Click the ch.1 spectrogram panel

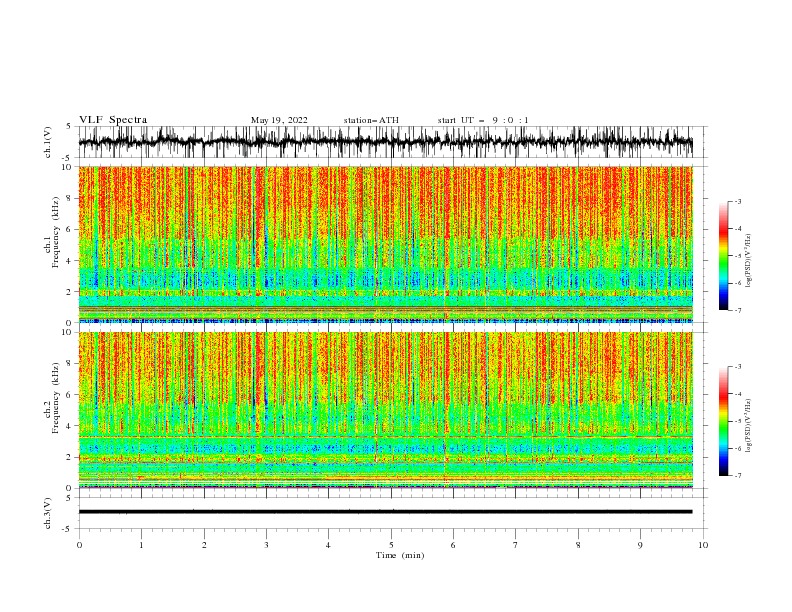385,244
